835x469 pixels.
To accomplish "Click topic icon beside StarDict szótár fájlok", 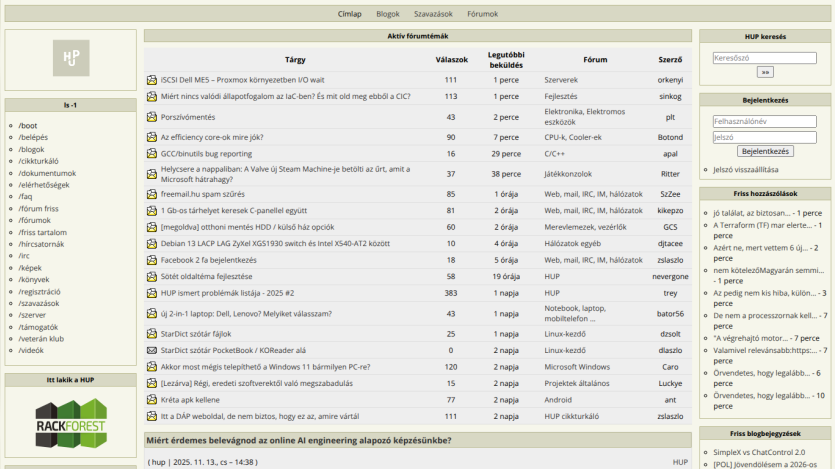I will click(152, 334).
